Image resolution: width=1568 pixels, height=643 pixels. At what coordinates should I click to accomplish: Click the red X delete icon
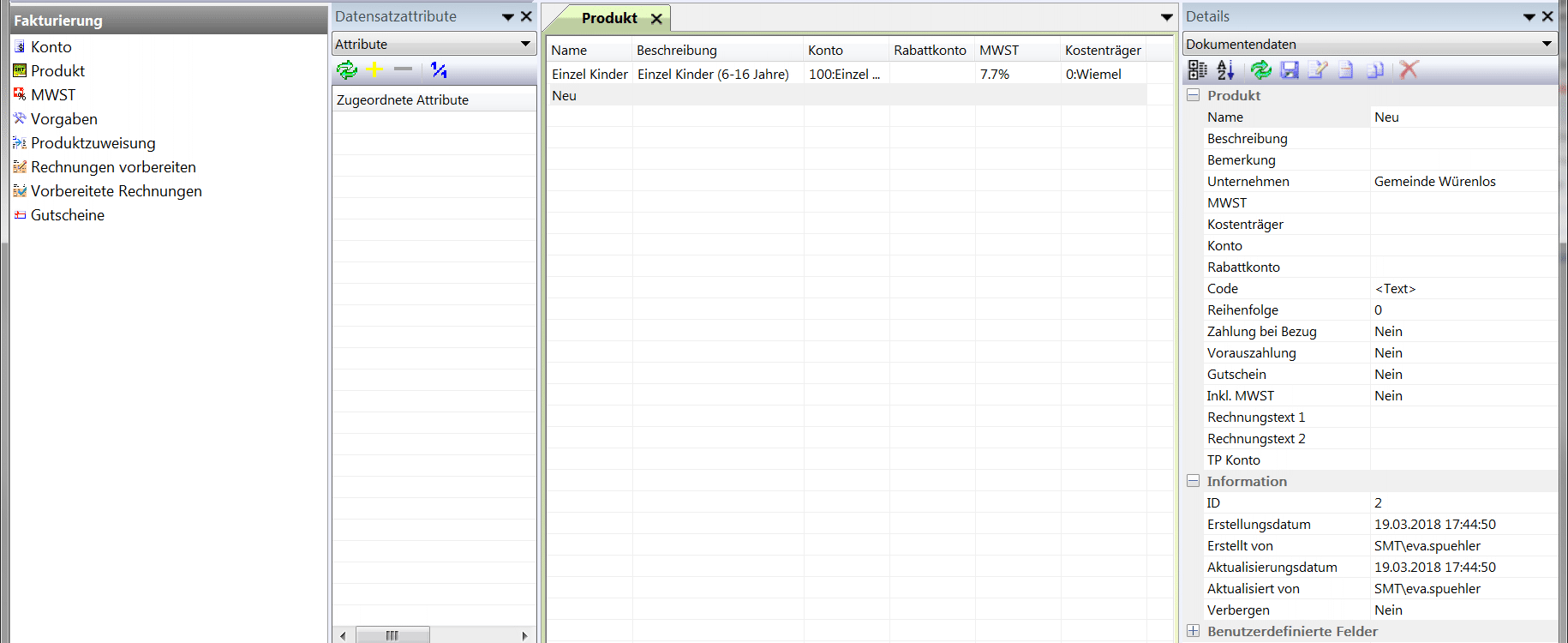1409,69
